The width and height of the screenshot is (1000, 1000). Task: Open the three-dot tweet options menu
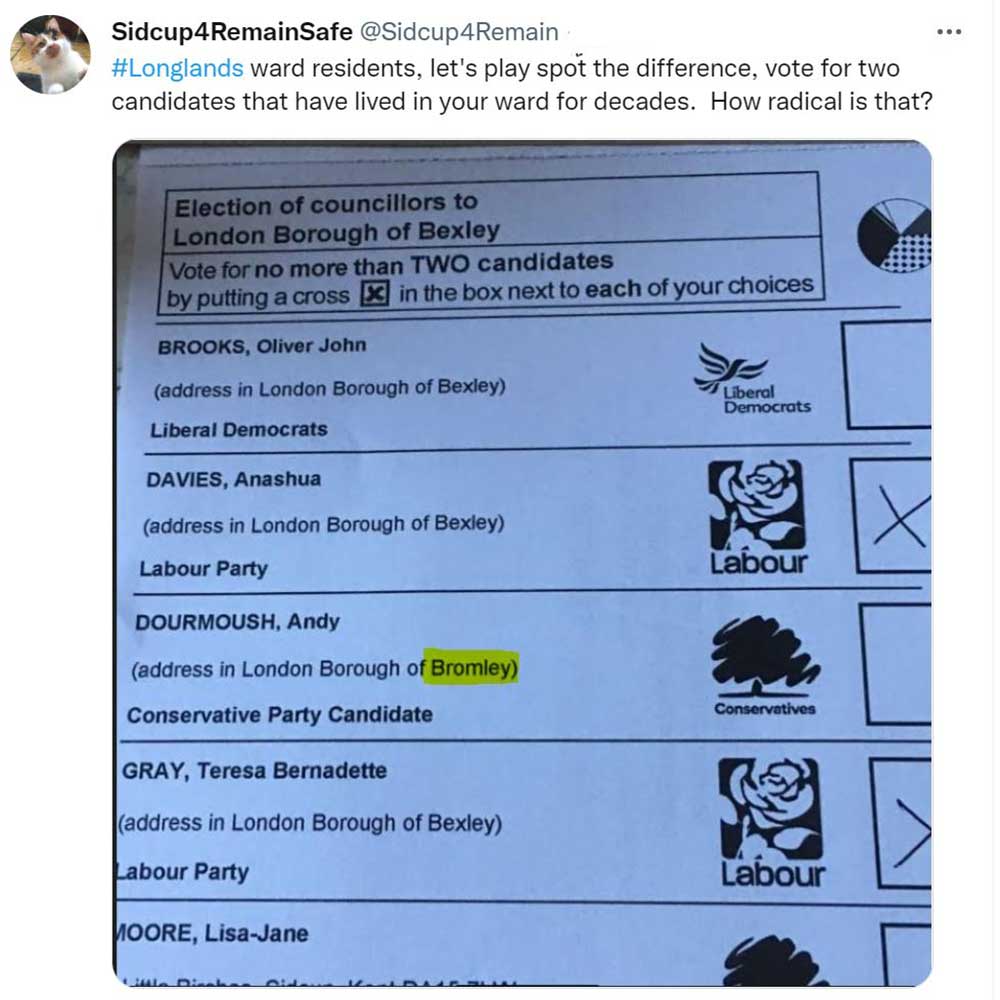(948, 32)
